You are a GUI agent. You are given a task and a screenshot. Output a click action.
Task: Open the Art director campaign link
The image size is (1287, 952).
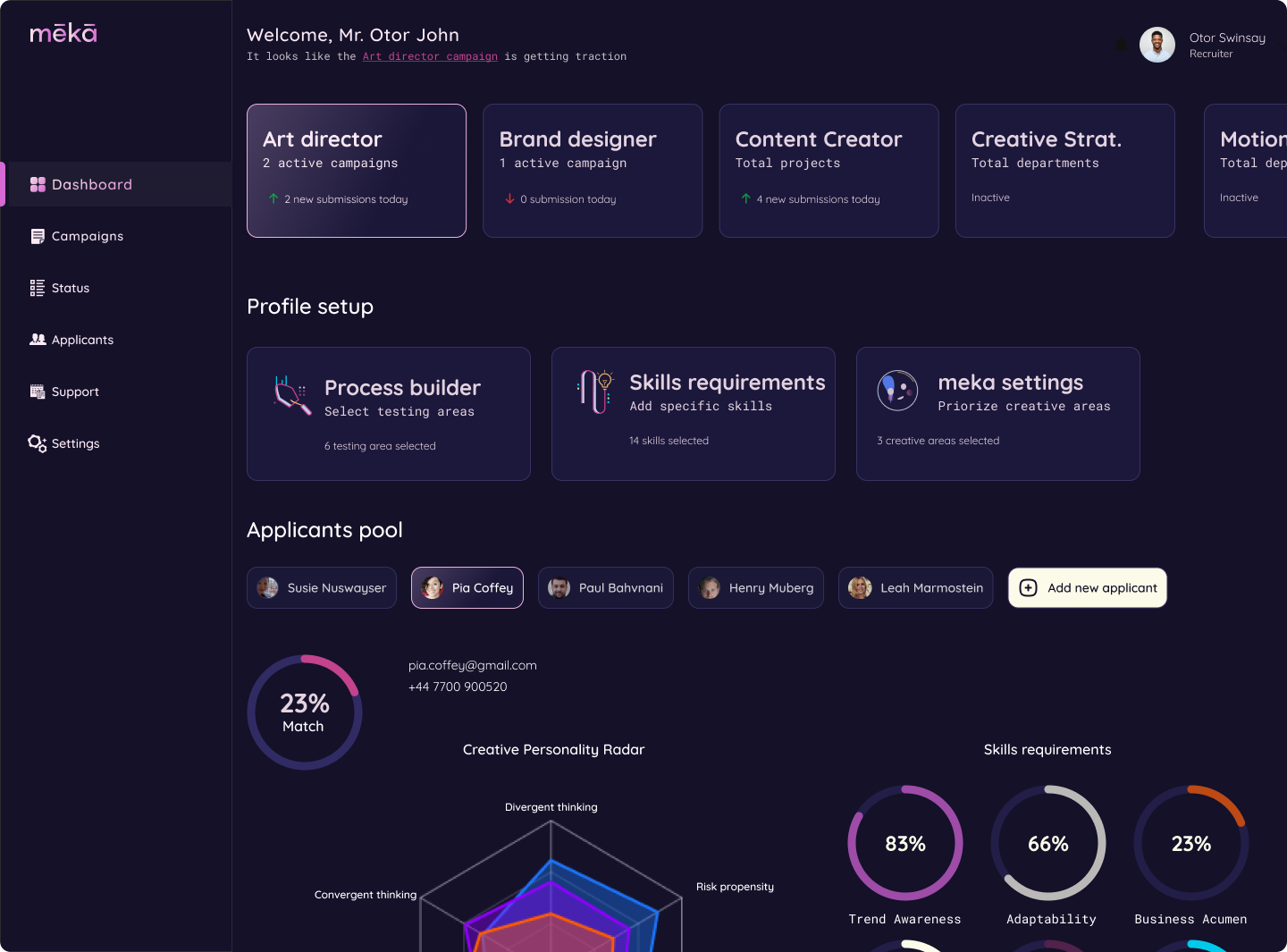[x=430, y=56]
